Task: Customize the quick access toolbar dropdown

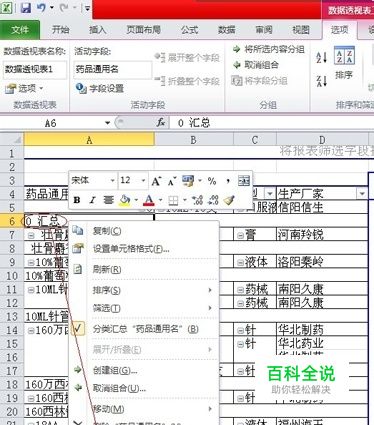Action: click(x=87, y=8)
